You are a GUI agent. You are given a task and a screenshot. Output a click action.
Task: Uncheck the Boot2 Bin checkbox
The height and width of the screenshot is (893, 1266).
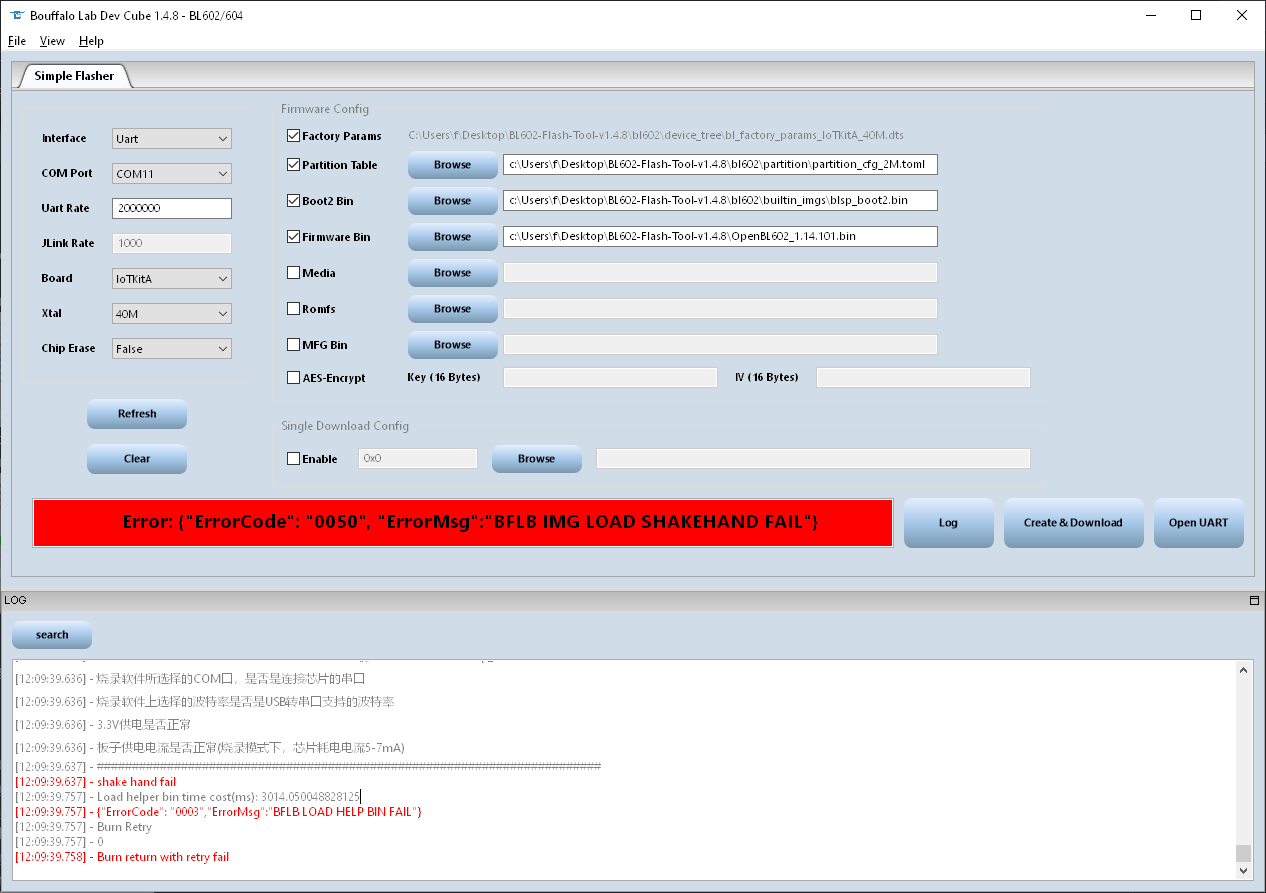click(293, 201)
